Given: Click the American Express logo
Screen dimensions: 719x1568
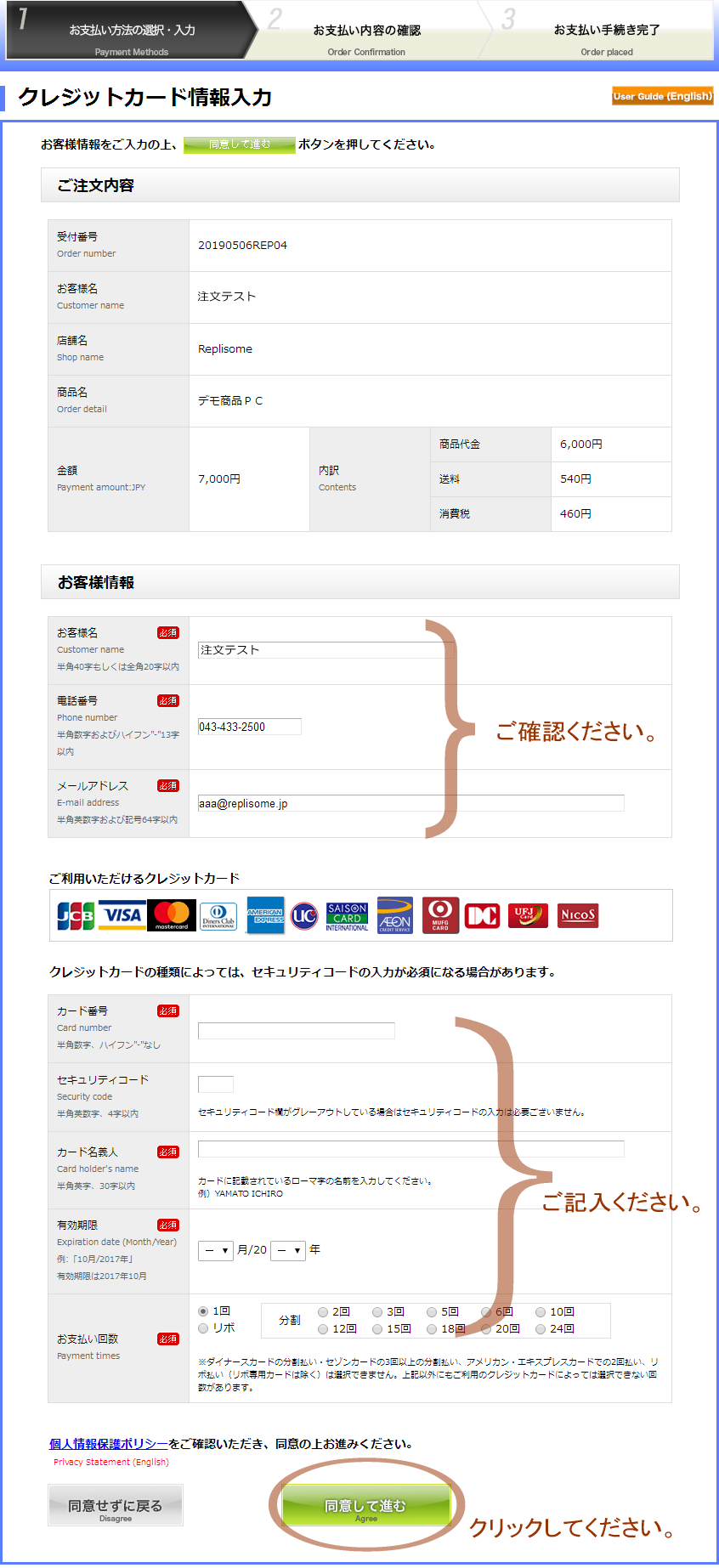Looking at the screenshot, I should point(265,915).
